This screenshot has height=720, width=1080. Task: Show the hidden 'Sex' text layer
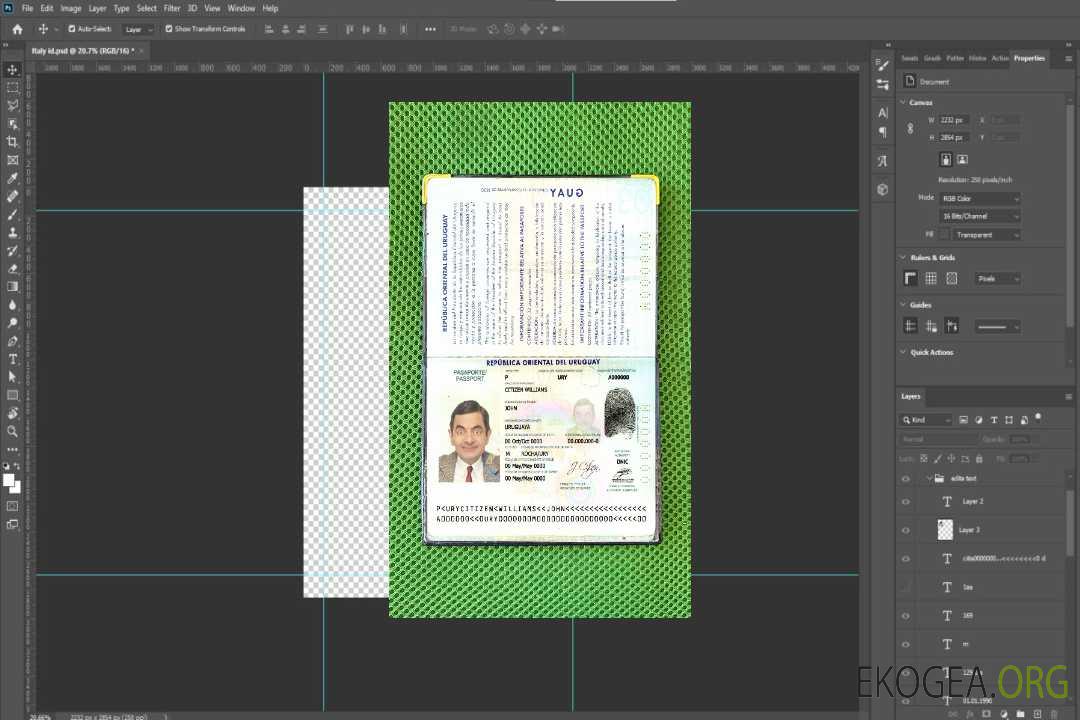click(x=906, y=587)
